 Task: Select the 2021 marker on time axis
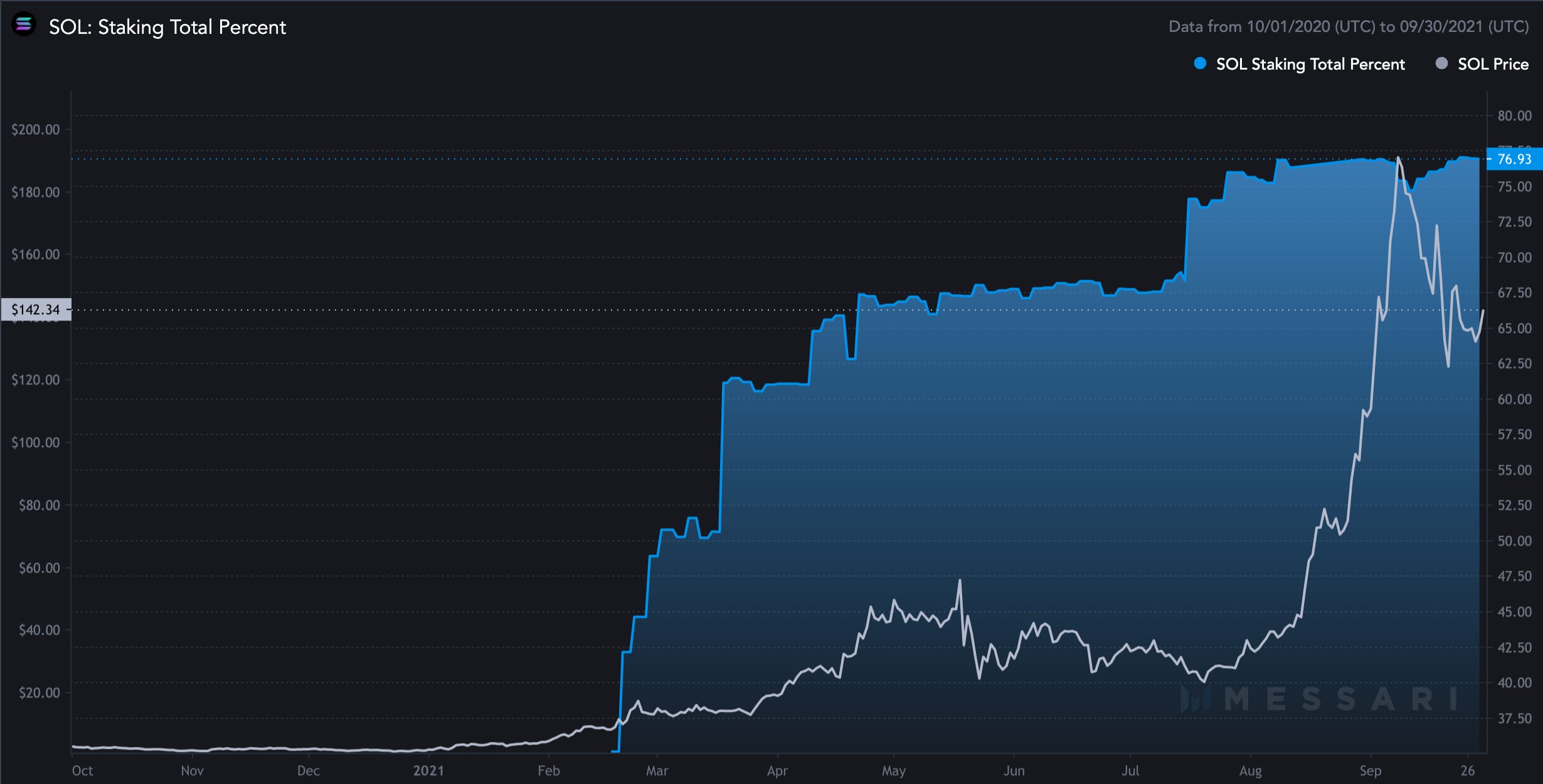(428, 771)
